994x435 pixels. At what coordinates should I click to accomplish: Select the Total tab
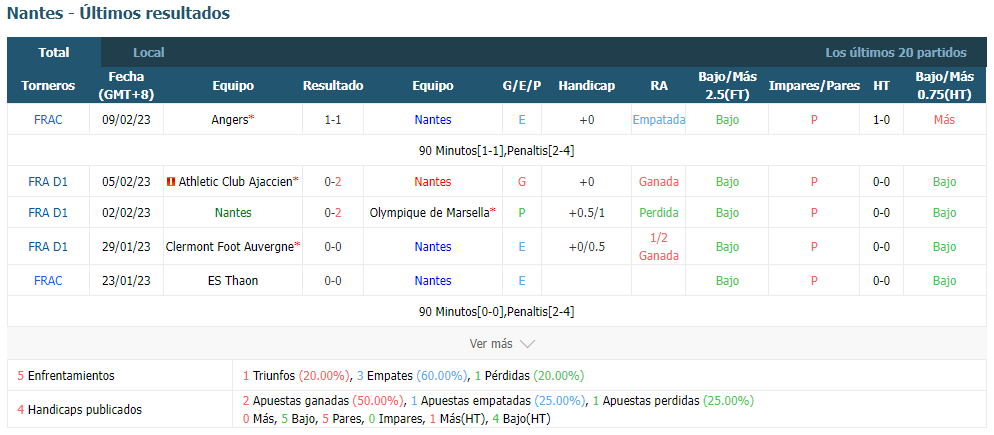pyautogui.click(x=54, y=53)
